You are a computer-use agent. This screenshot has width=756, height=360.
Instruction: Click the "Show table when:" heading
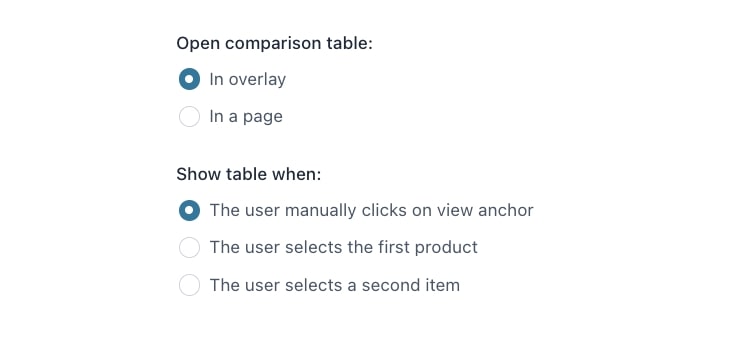click(x=249, y=174)
